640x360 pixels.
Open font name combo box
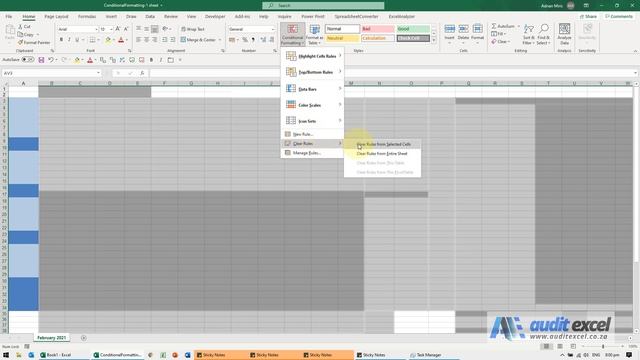(x=78, y=29)
